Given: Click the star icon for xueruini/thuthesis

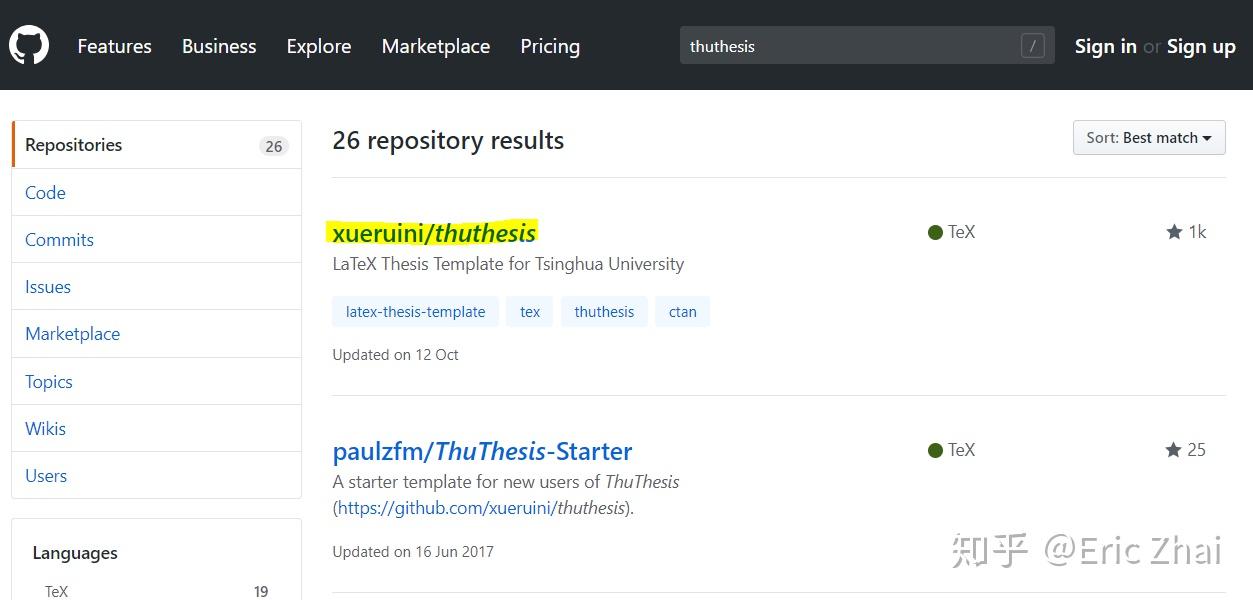Looking at the screenshot, I should tap(1174, 232).
